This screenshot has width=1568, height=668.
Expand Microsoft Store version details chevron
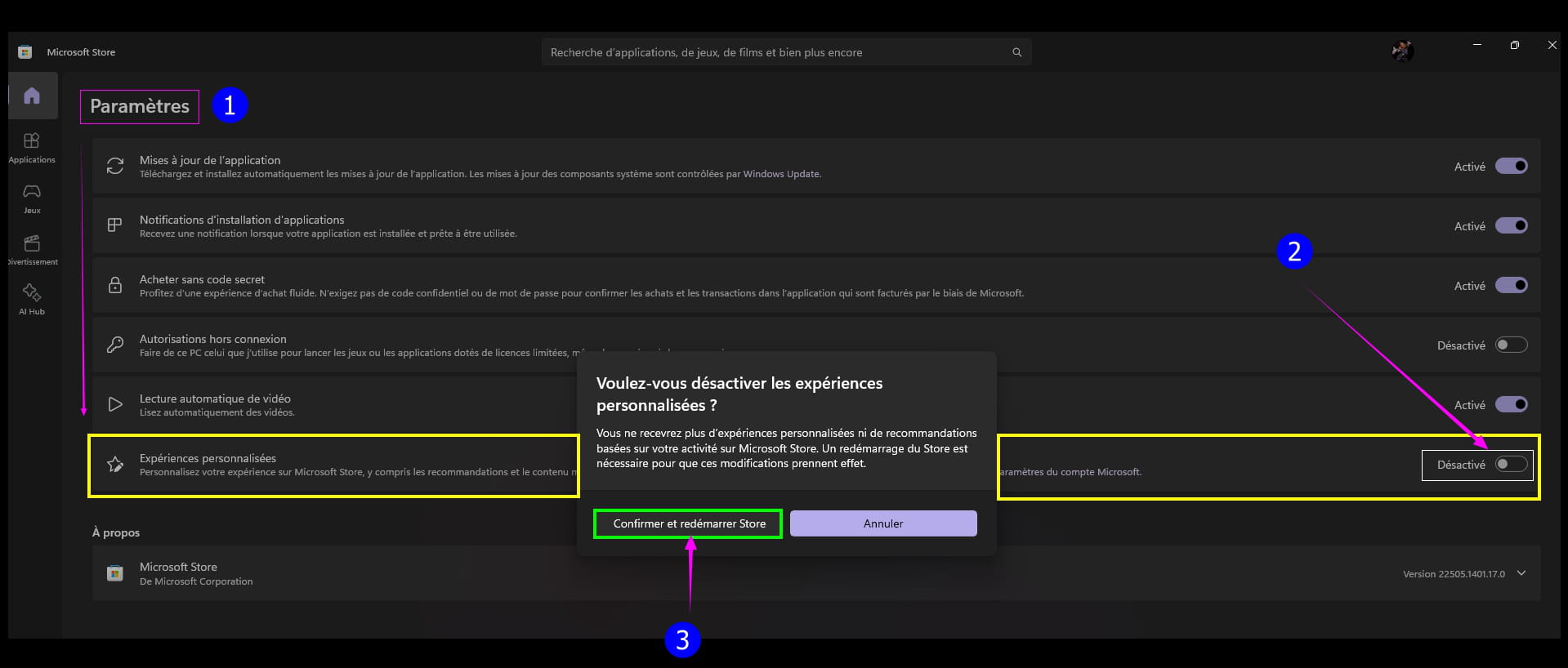click(1521, 573)
